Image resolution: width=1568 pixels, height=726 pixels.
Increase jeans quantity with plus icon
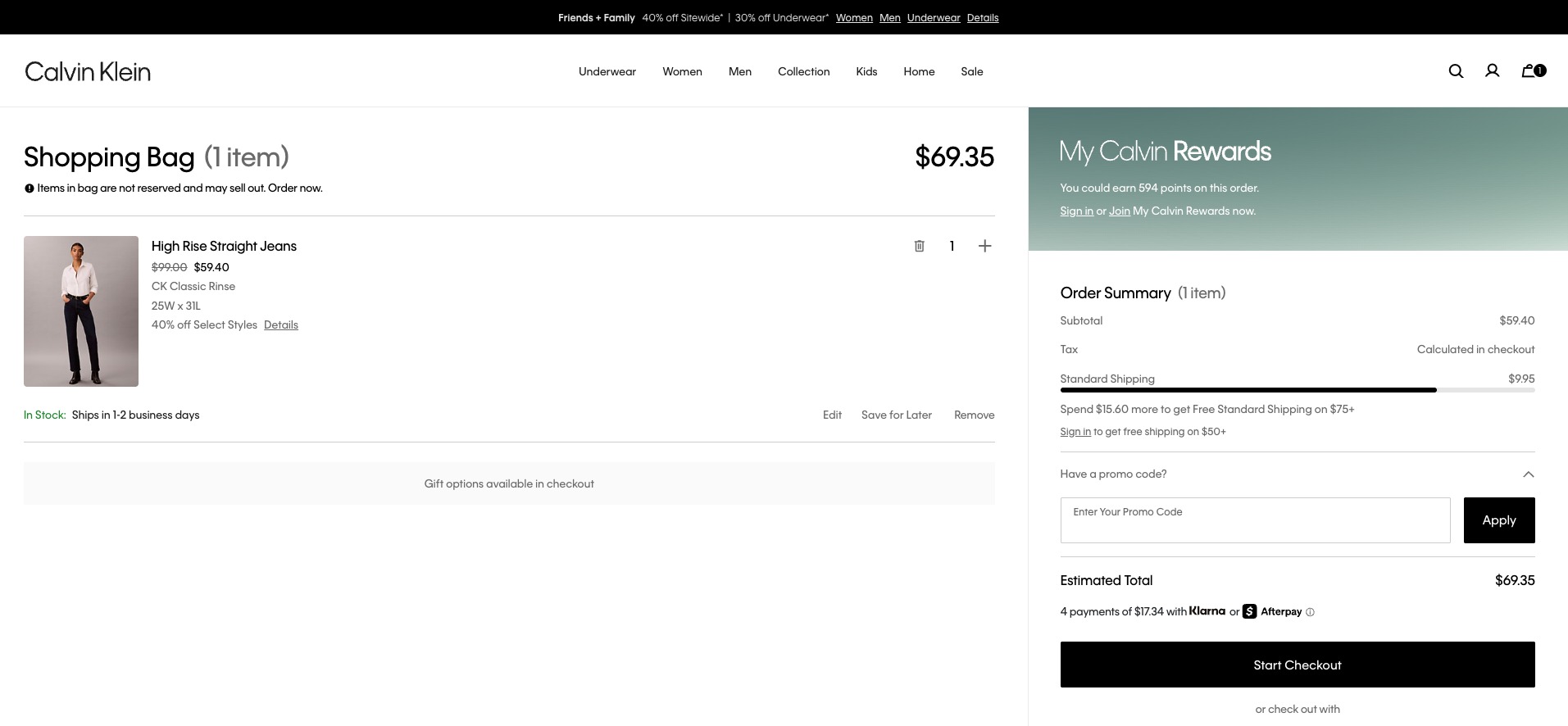tap(984, 246)
